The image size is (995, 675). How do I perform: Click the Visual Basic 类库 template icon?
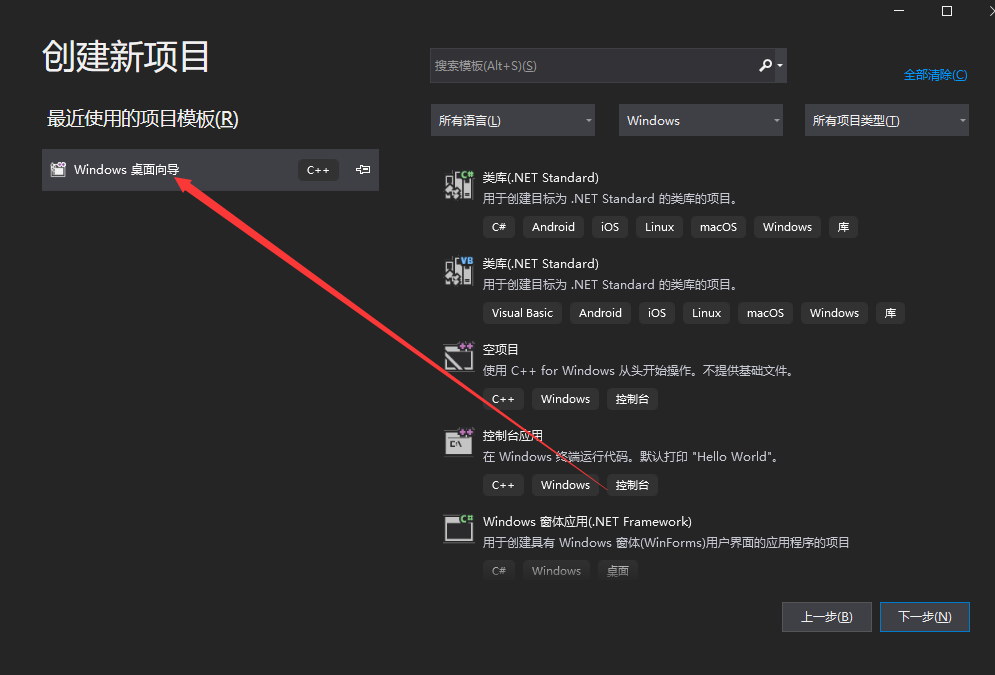pos(458,271)
